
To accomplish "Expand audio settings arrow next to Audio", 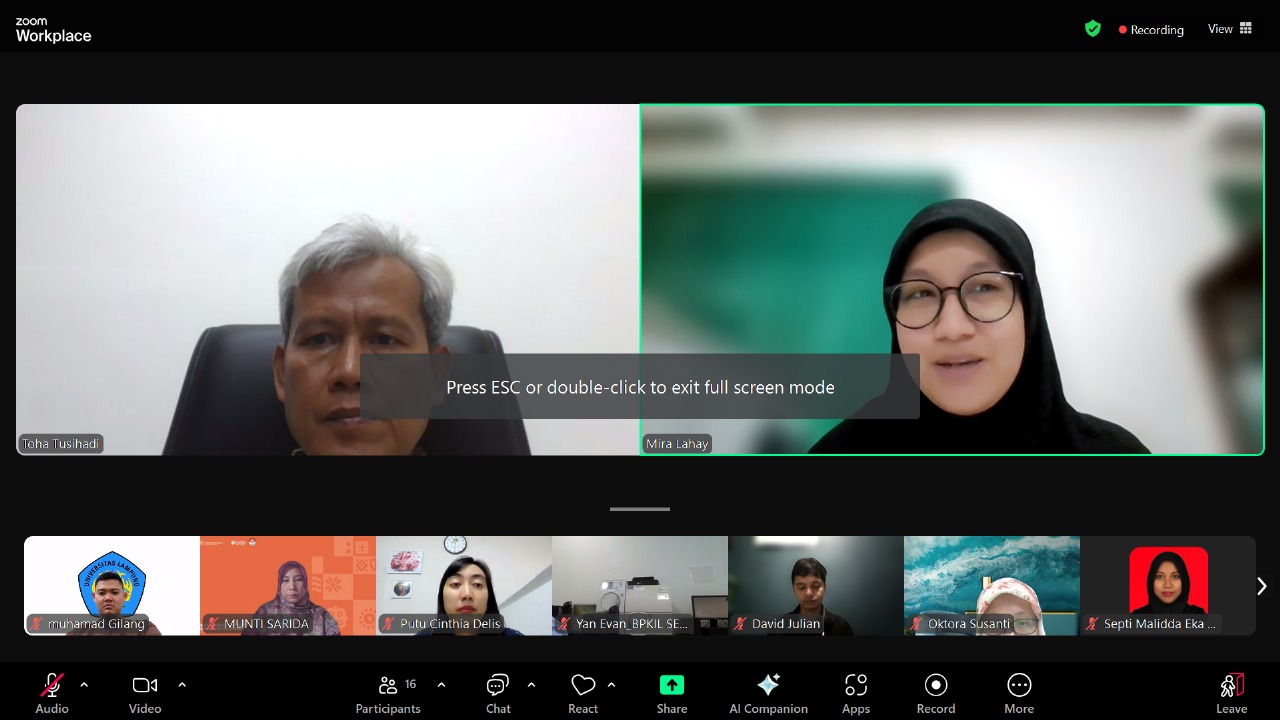I will 84,685.
